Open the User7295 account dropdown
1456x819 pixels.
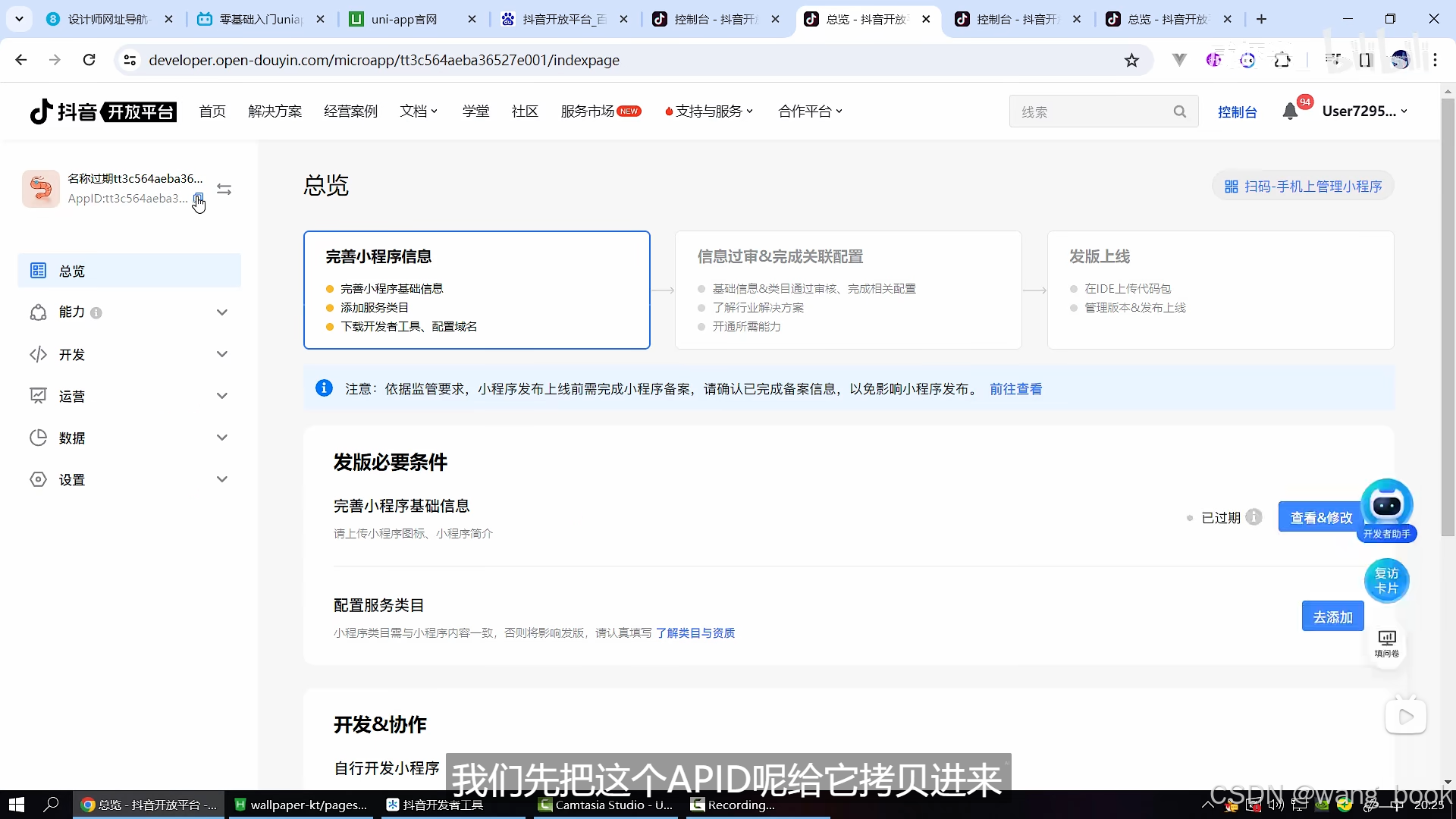(x=1364, y=111)
